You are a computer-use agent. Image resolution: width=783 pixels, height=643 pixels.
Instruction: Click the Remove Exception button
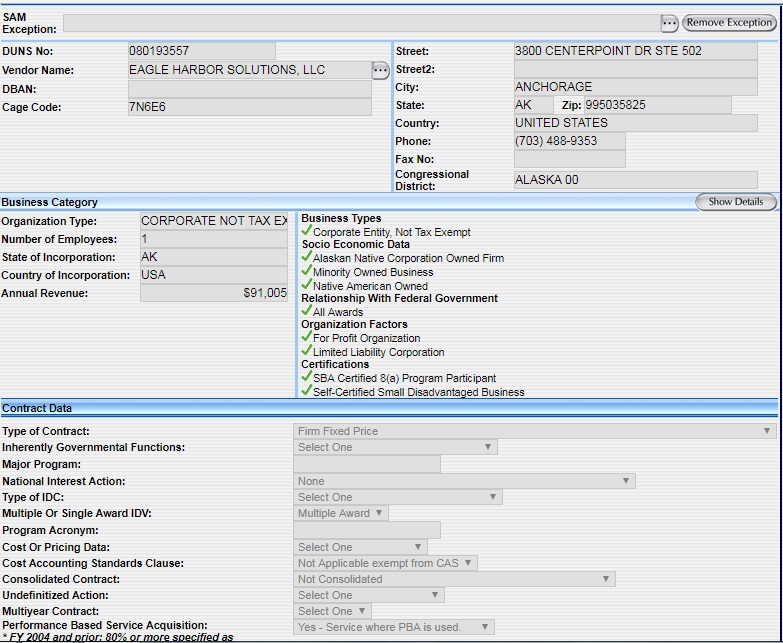click(729, 23)
